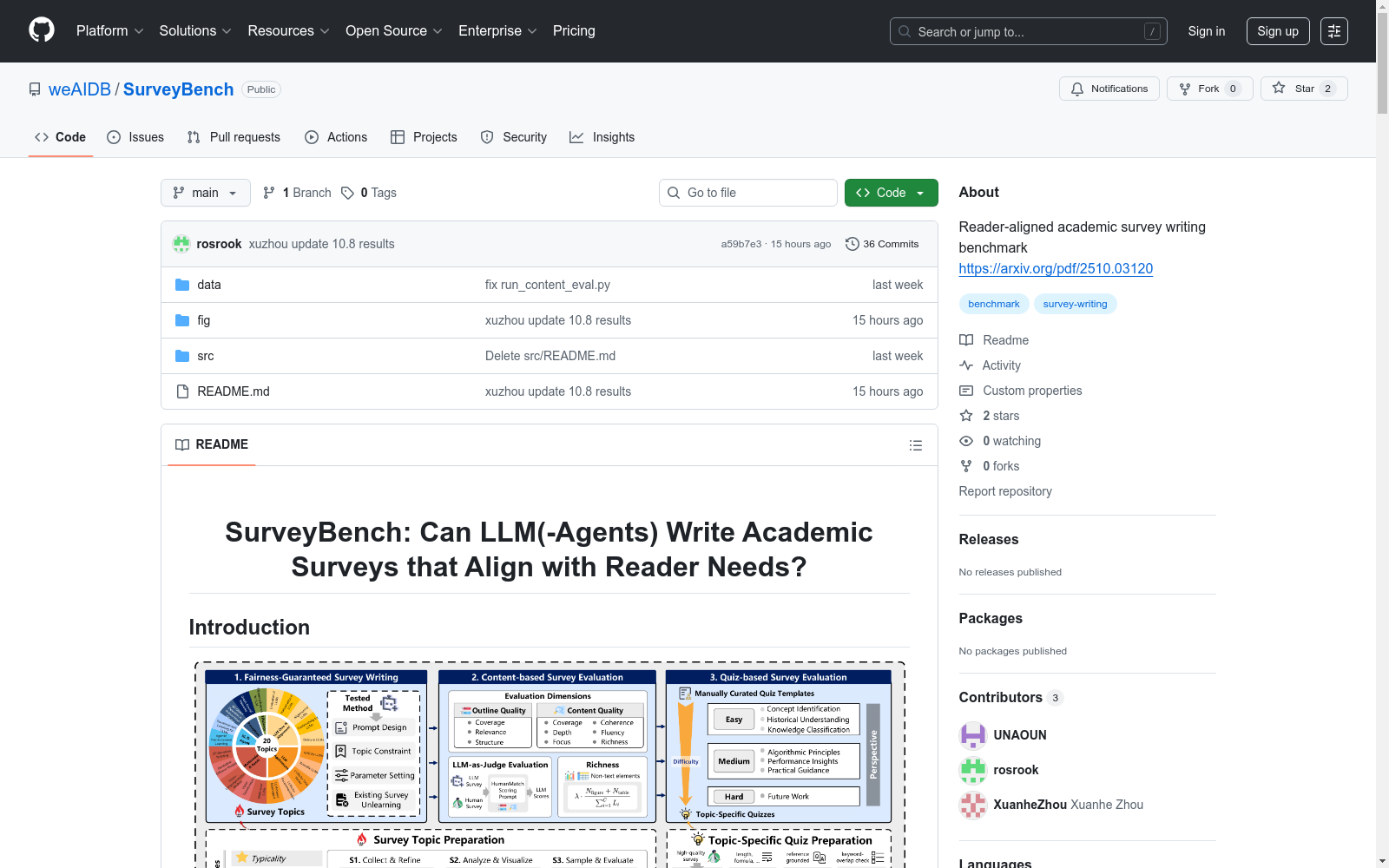The image size is (1389, 868).
Task: Switch to the Security tab
Action: tap(514, 137)
